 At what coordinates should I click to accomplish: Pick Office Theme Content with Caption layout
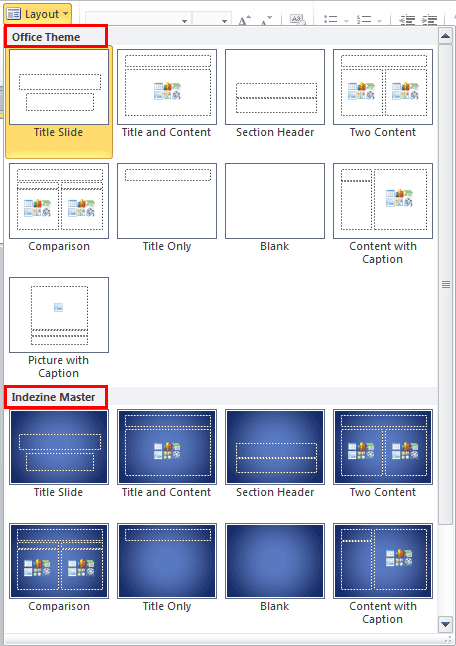pyautogui.click(x=383, y=214)
